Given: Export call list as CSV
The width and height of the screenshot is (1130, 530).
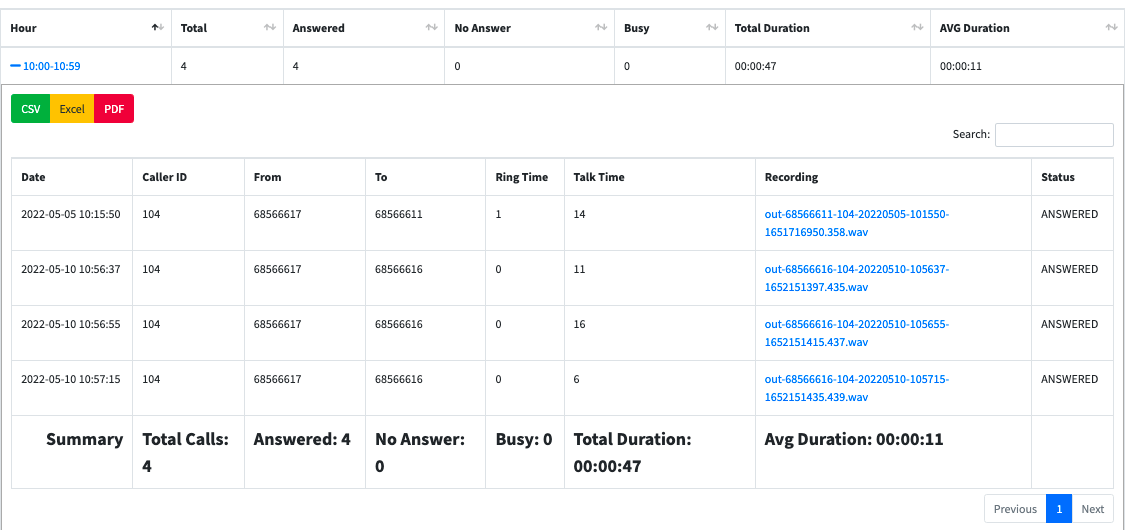Looking at the screenshot, I should [x=30, y=109].
